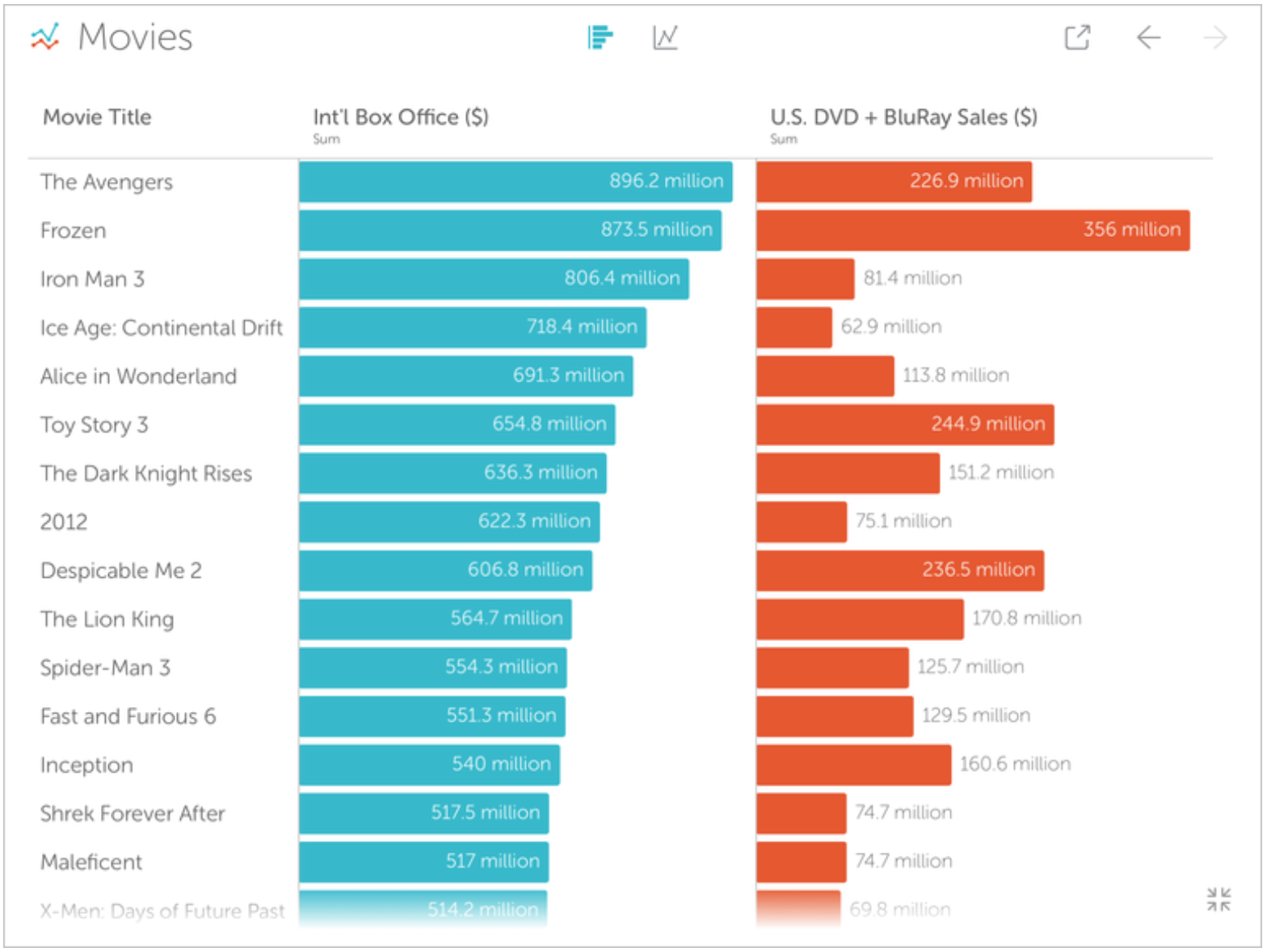The image size is (1267, 952).
Task: Click the share/export icon
Action: (x=1077, y=37)
